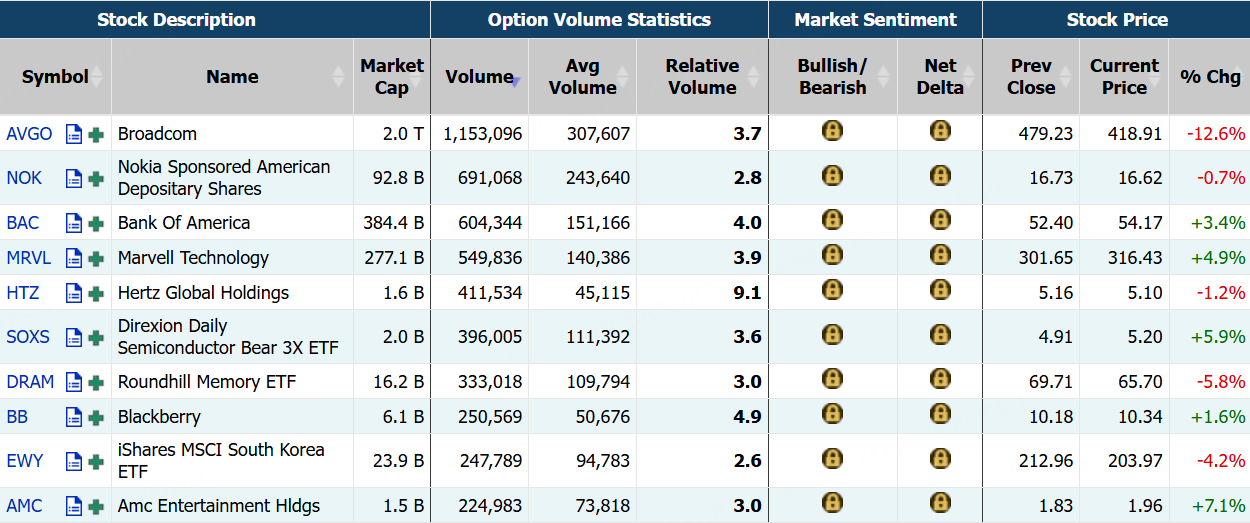
Task: Sort by the % Chg column header
Action: (x=1210, y=77)
